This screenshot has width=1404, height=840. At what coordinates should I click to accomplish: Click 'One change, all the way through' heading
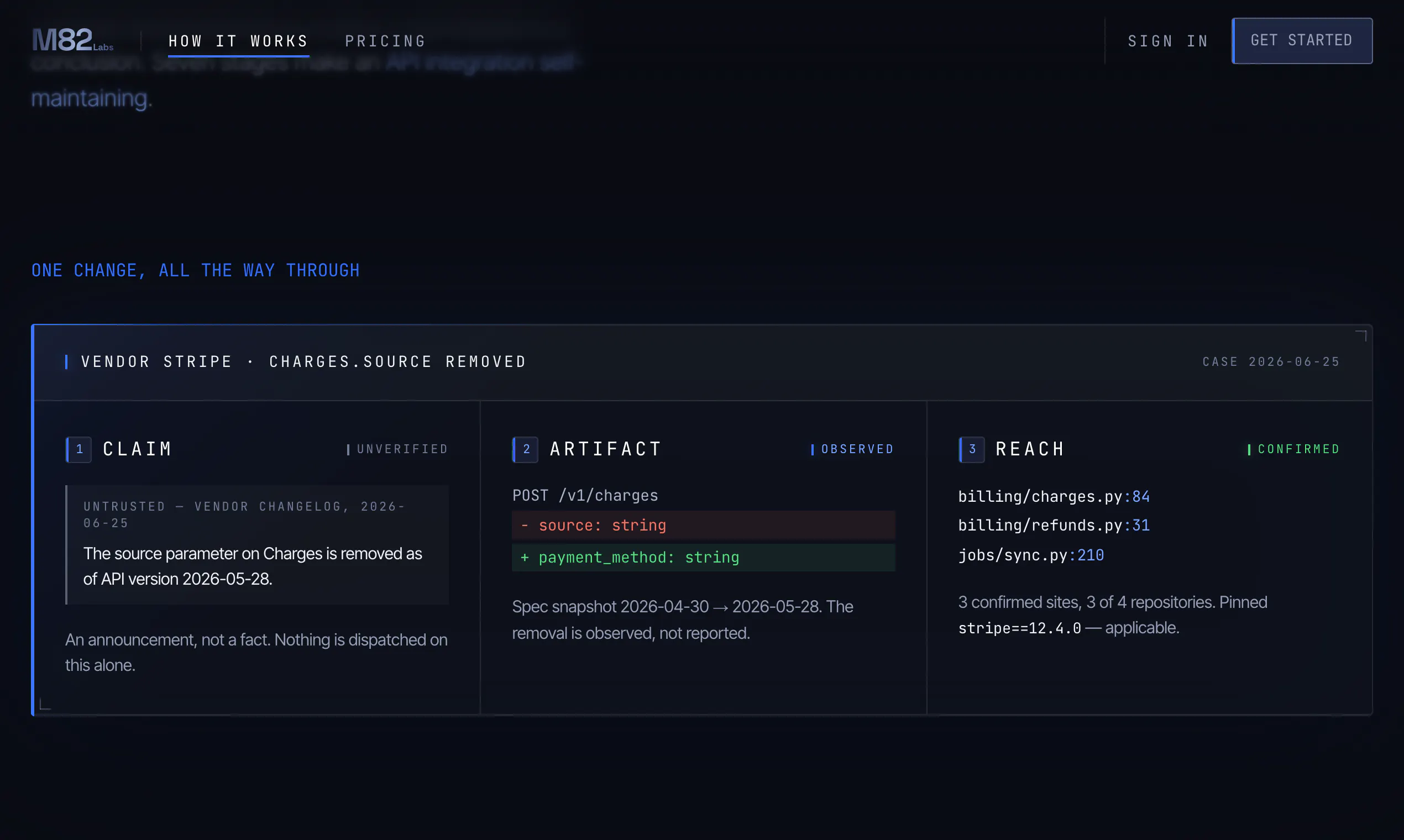[195, 271]
